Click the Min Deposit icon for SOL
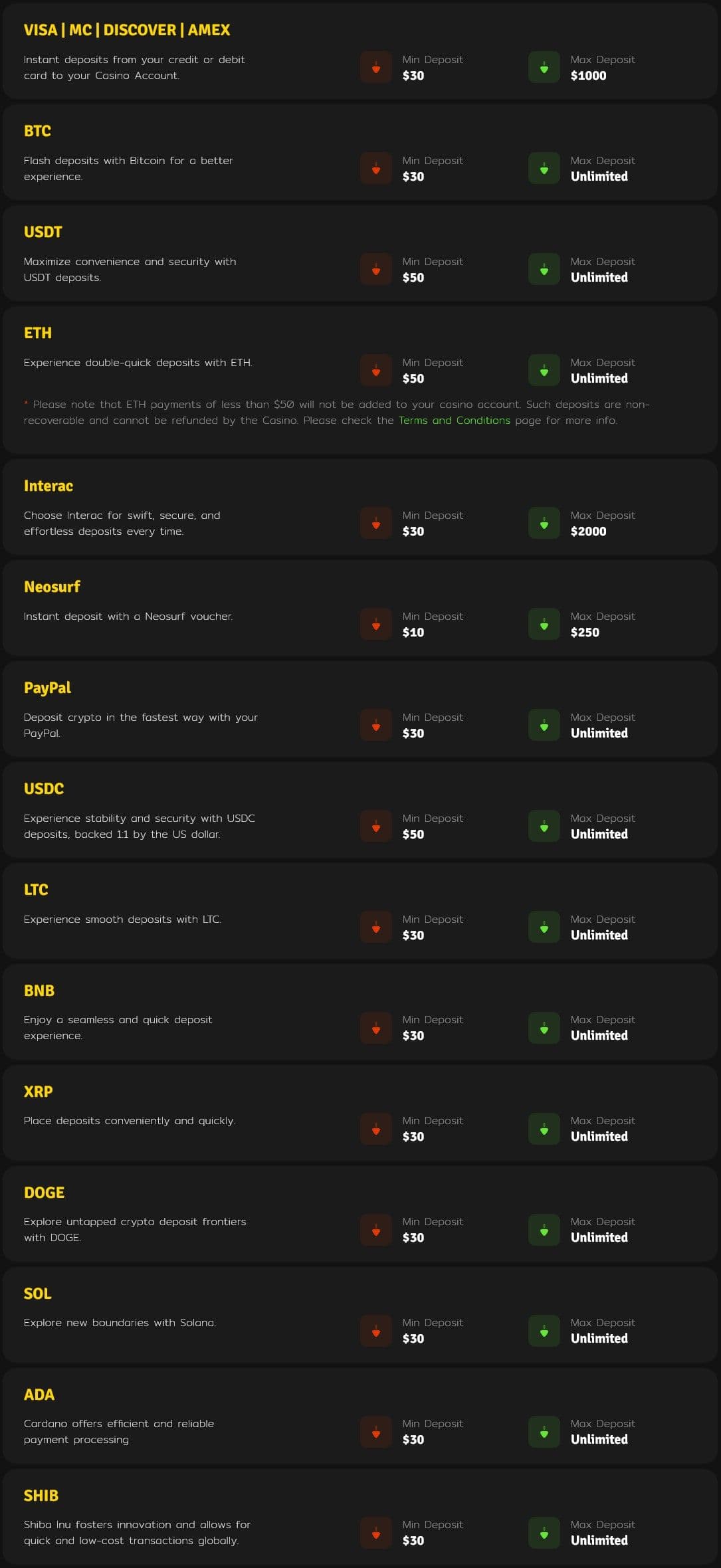Screen dimensions: 721x1568 pos(375,1330)
